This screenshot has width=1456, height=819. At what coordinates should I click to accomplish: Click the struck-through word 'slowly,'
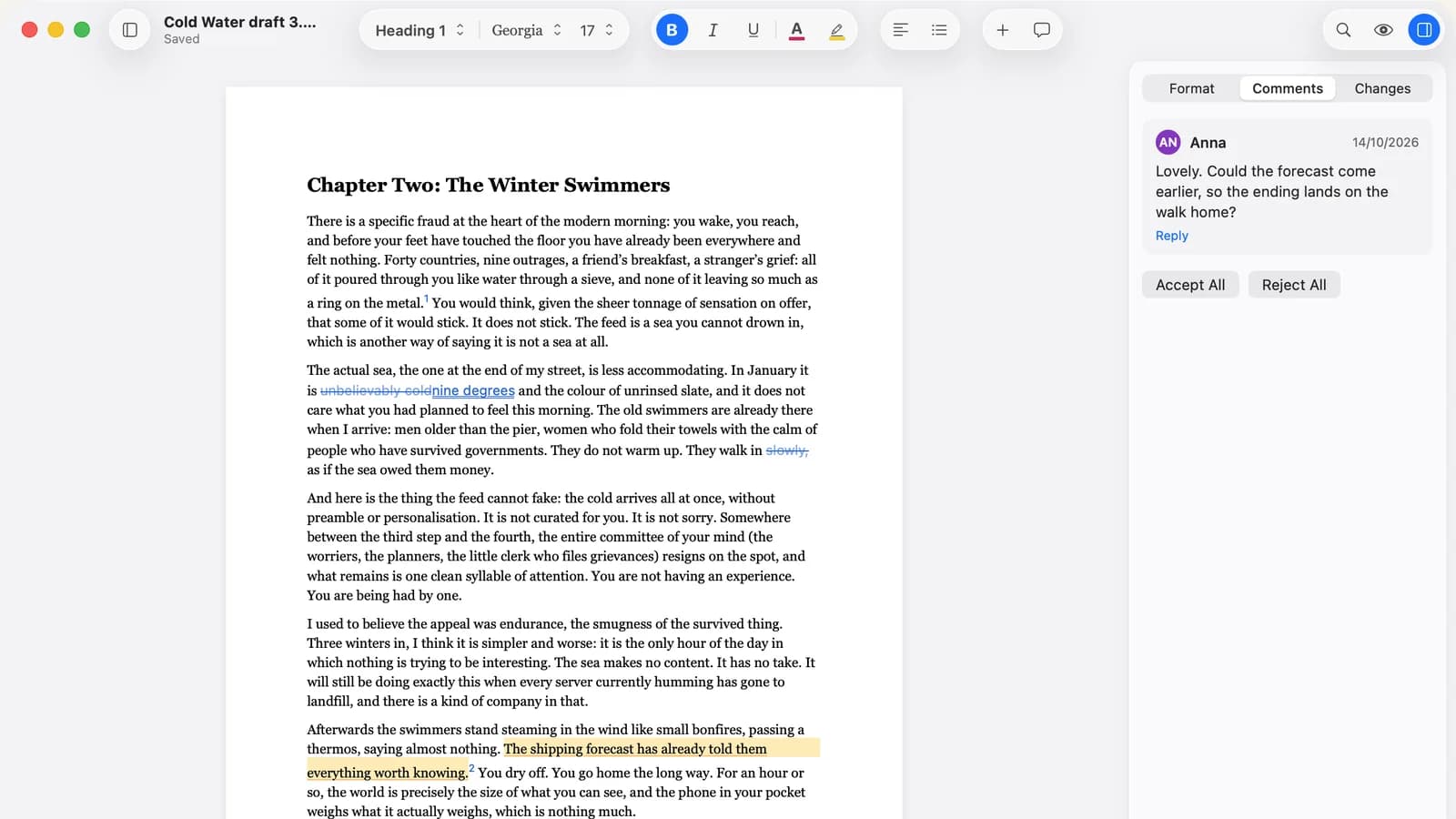pyautogui.click(x=787, y=450)
